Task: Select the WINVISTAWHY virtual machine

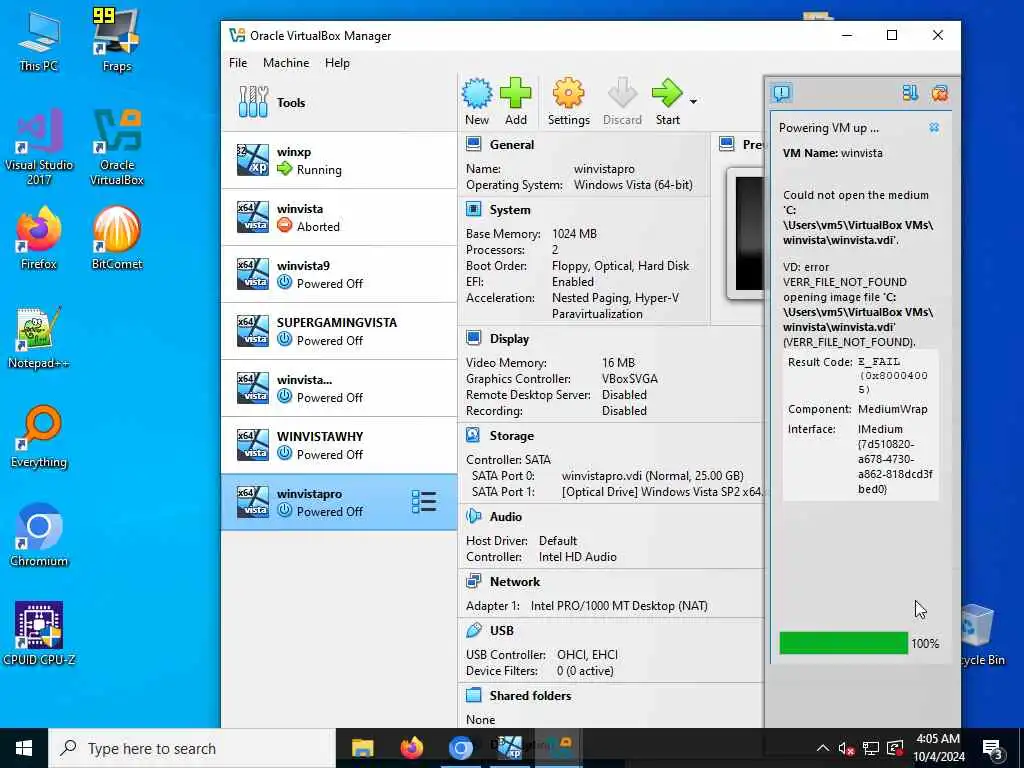Action: coord(339,445)
